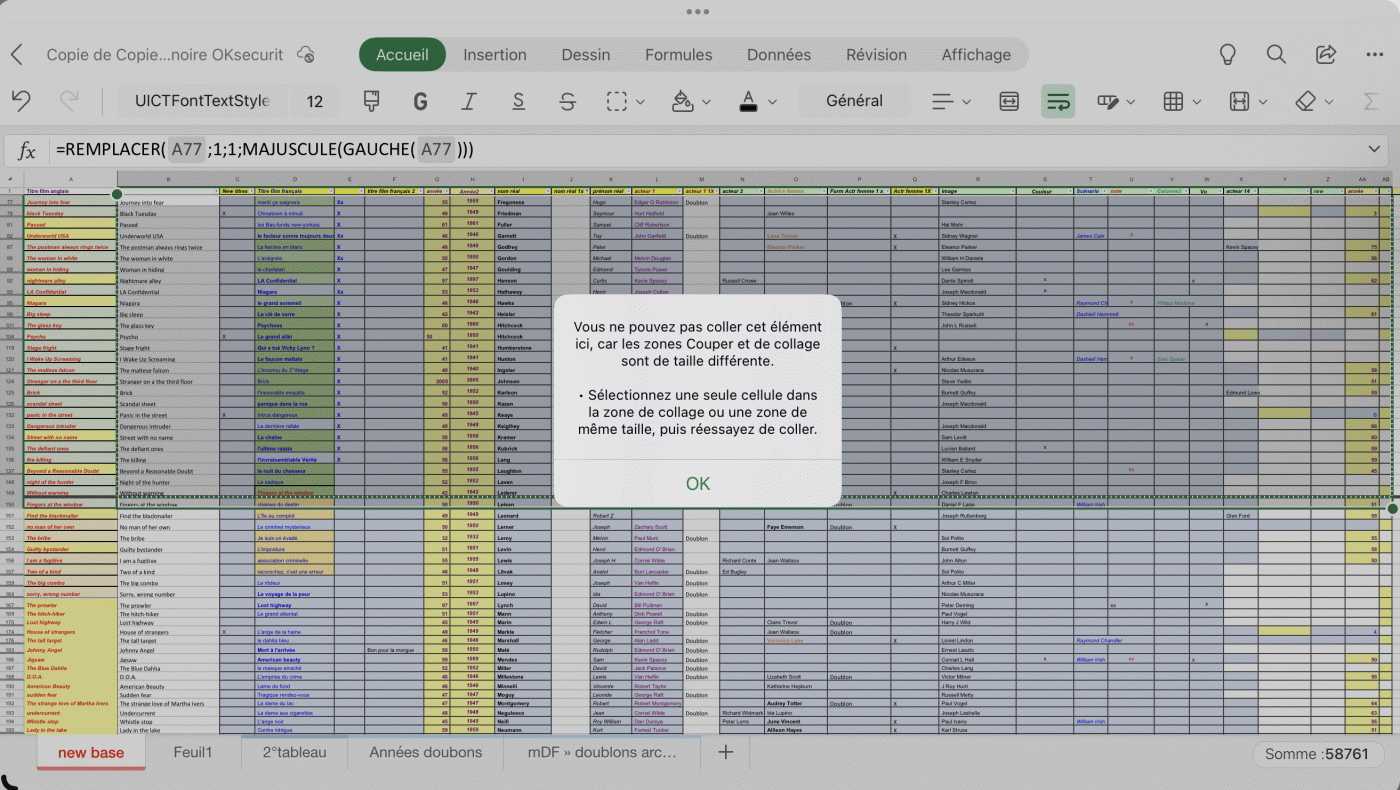1400x790 pixels.
Task: Open the cell borders tool
Action: (617, 101)
